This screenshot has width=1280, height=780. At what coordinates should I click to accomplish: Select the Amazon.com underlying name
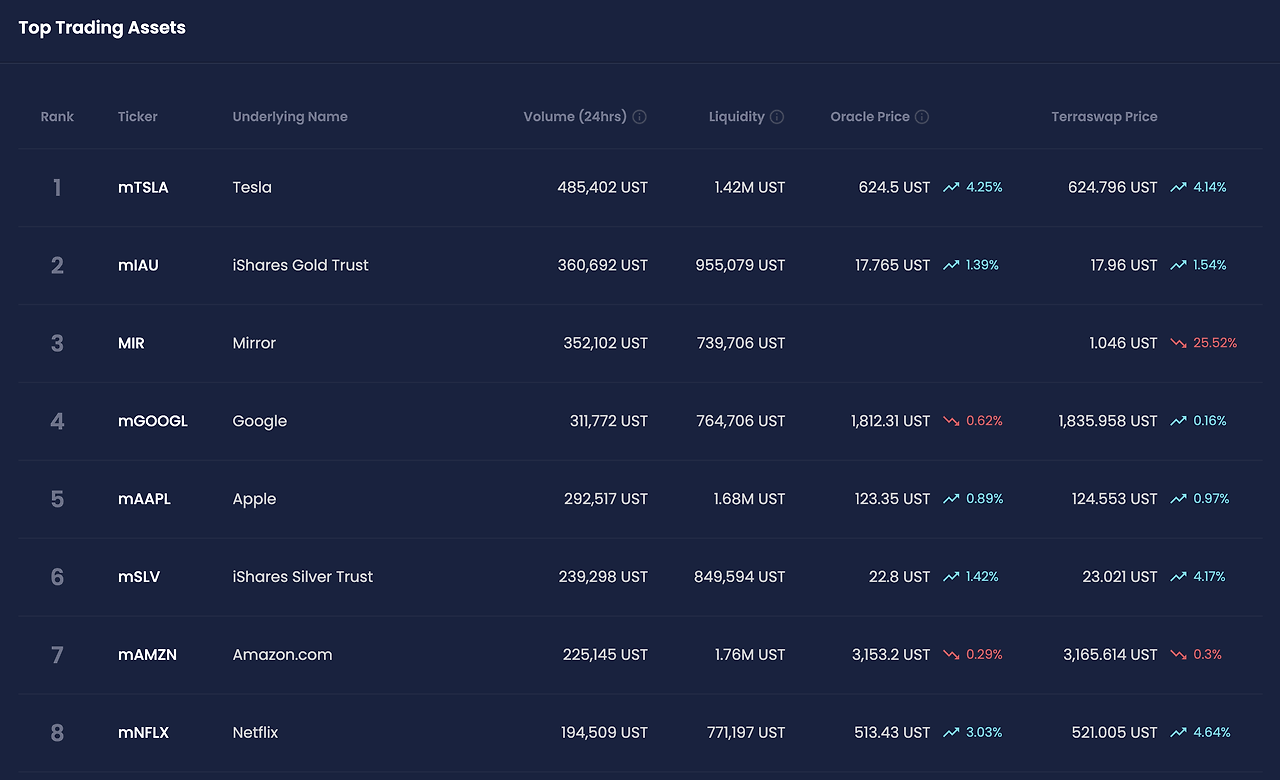coord(283,655)
